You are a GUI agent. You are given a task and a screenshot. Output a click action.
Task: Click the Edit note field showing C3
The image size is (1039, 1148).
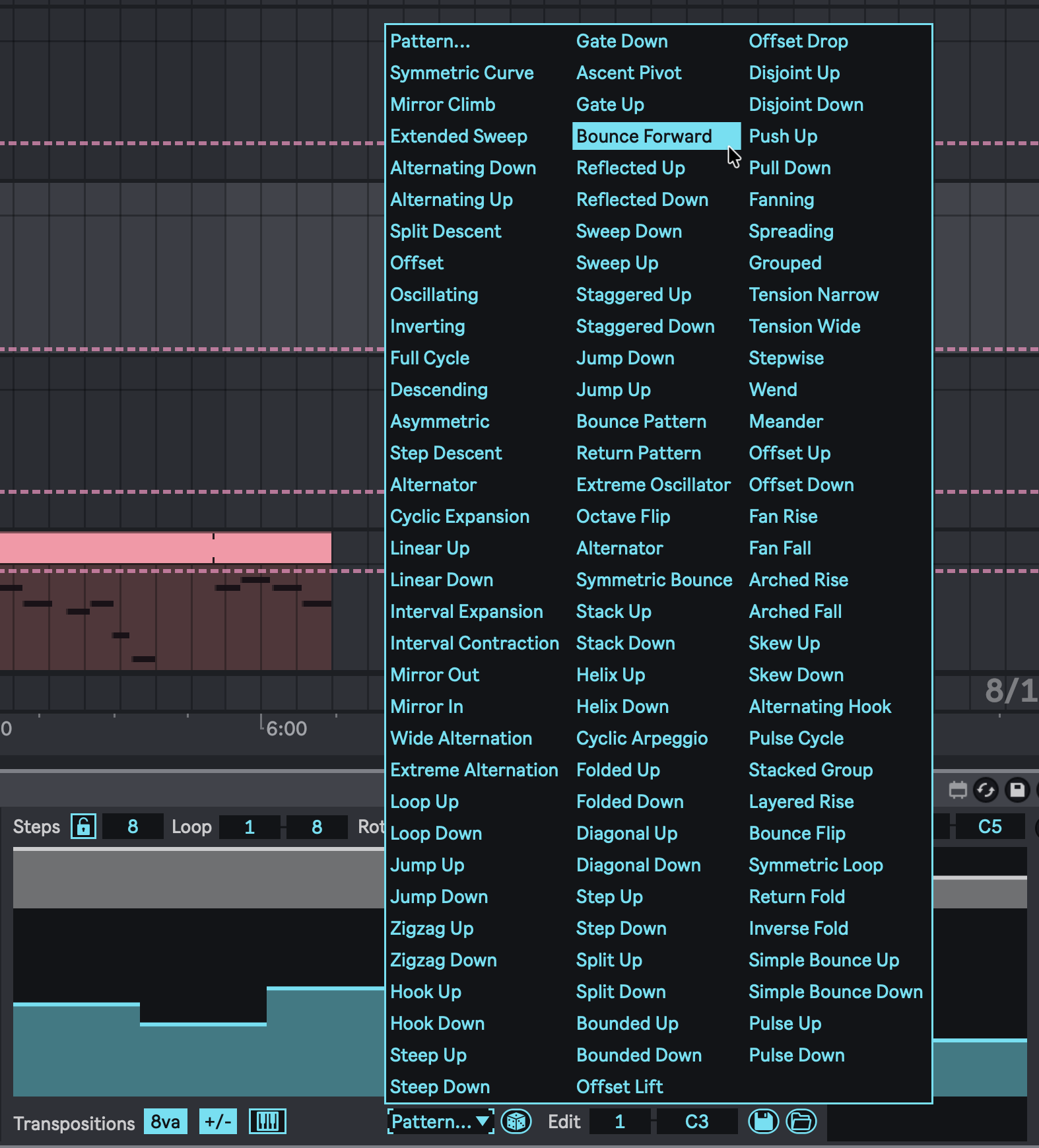pyautogui.click(x=696, y=1122)
